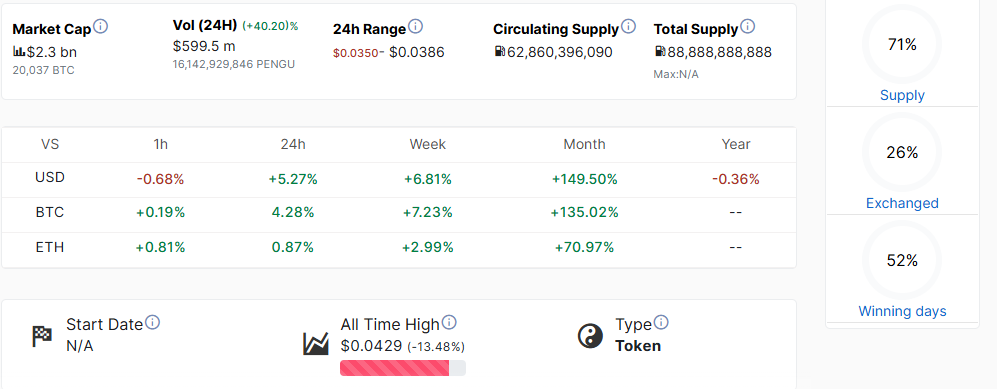Image resolution: width=997 pixels, height=389 pixels.
Task: Click the fuel icon before 62,860,396,090
Action: tap(500, 51)
